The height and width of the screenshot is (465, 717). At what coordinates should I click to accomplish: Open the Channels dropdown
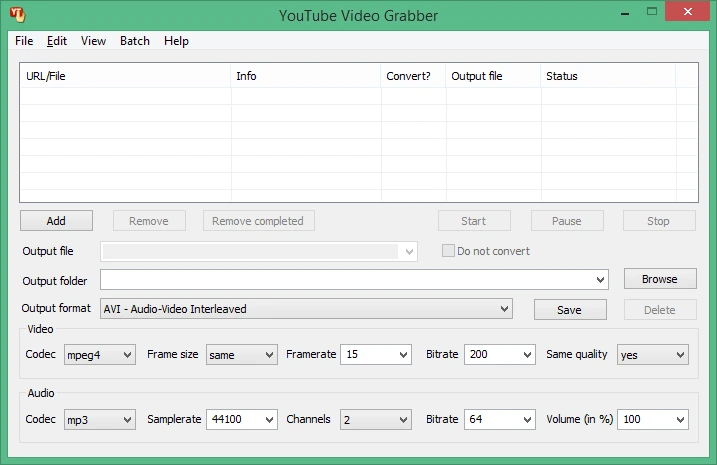pos(376,420)
